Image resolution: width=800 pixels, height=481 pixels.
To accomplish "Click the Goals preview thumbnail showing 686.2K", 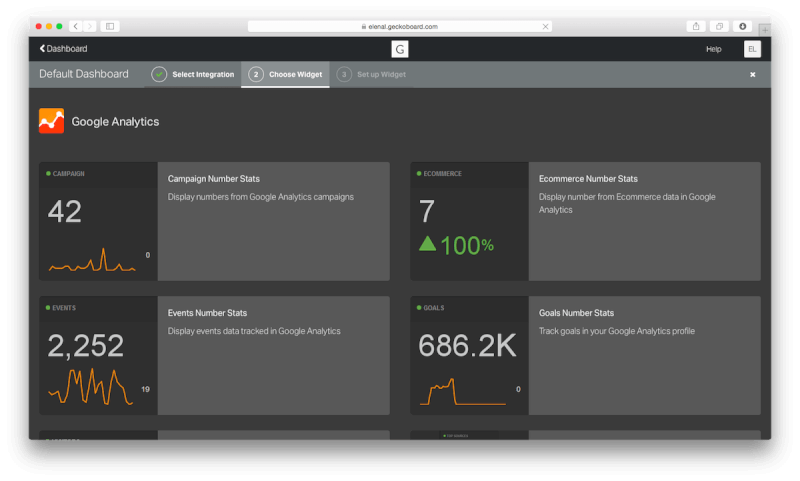I will tap(469, 356).
